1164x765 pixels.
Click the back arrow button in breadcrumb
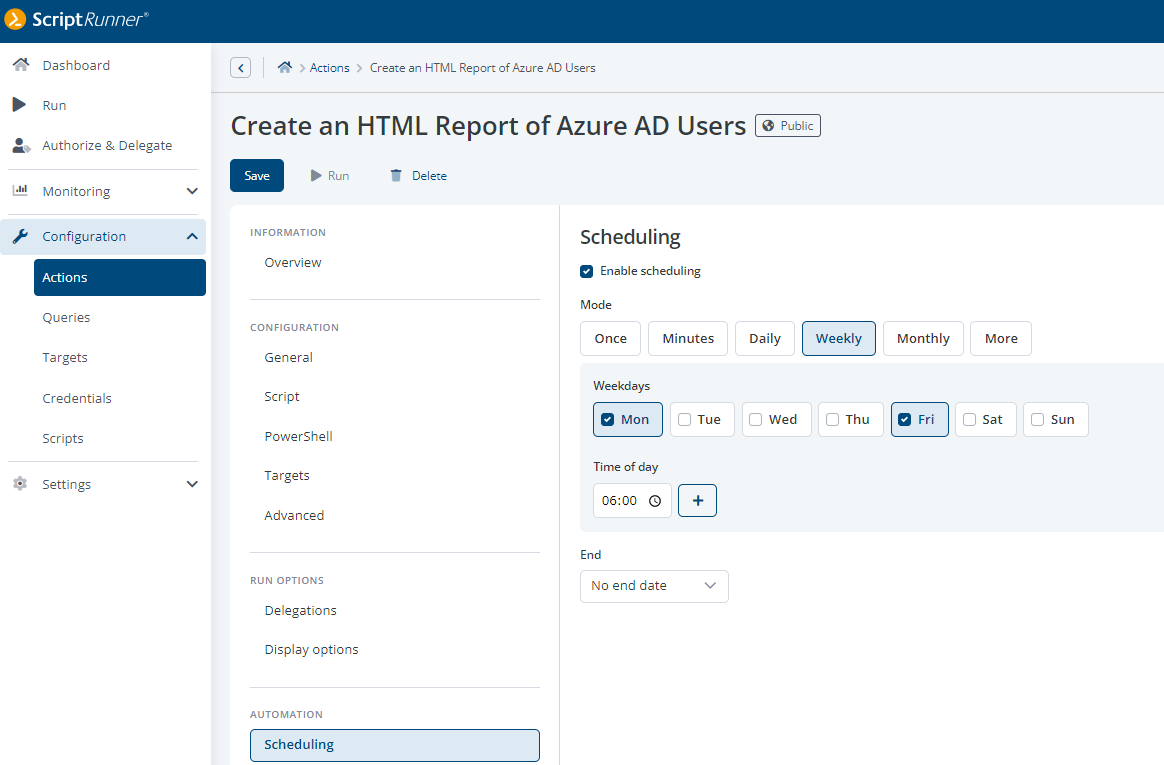tap(241, 68)
